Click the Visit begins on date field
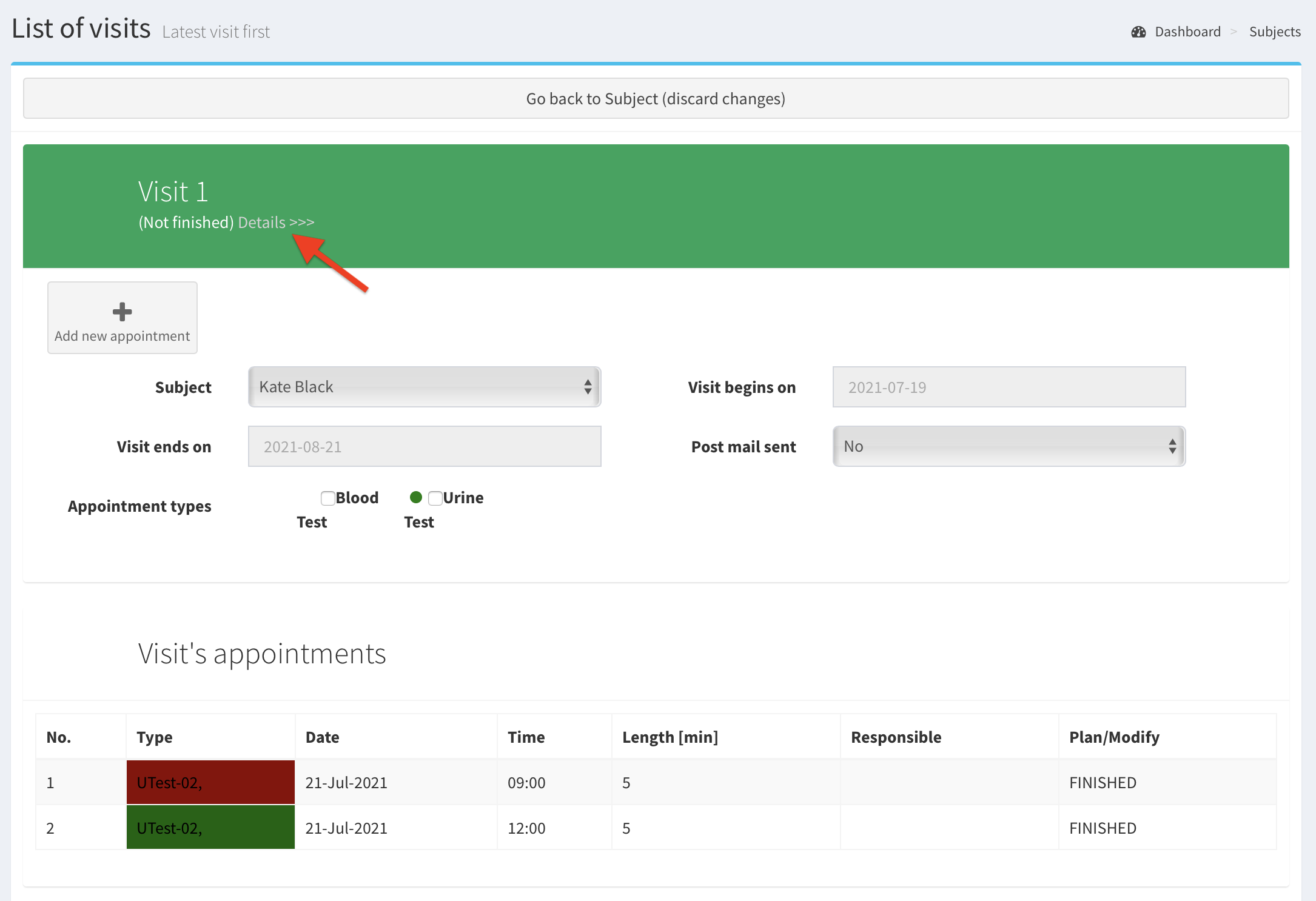 click(x=1009, y=387)
